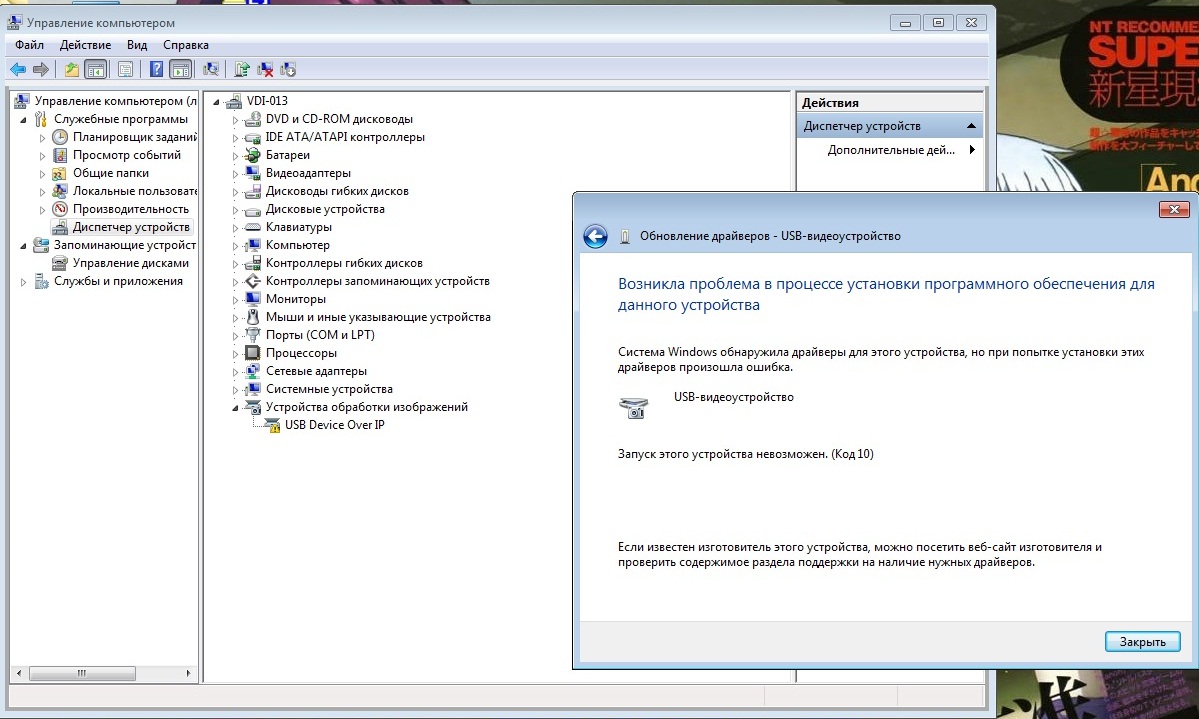Click Scan for hardware changes icon
The height and width of the screenshot is (719, 1199).
point(210,69)
